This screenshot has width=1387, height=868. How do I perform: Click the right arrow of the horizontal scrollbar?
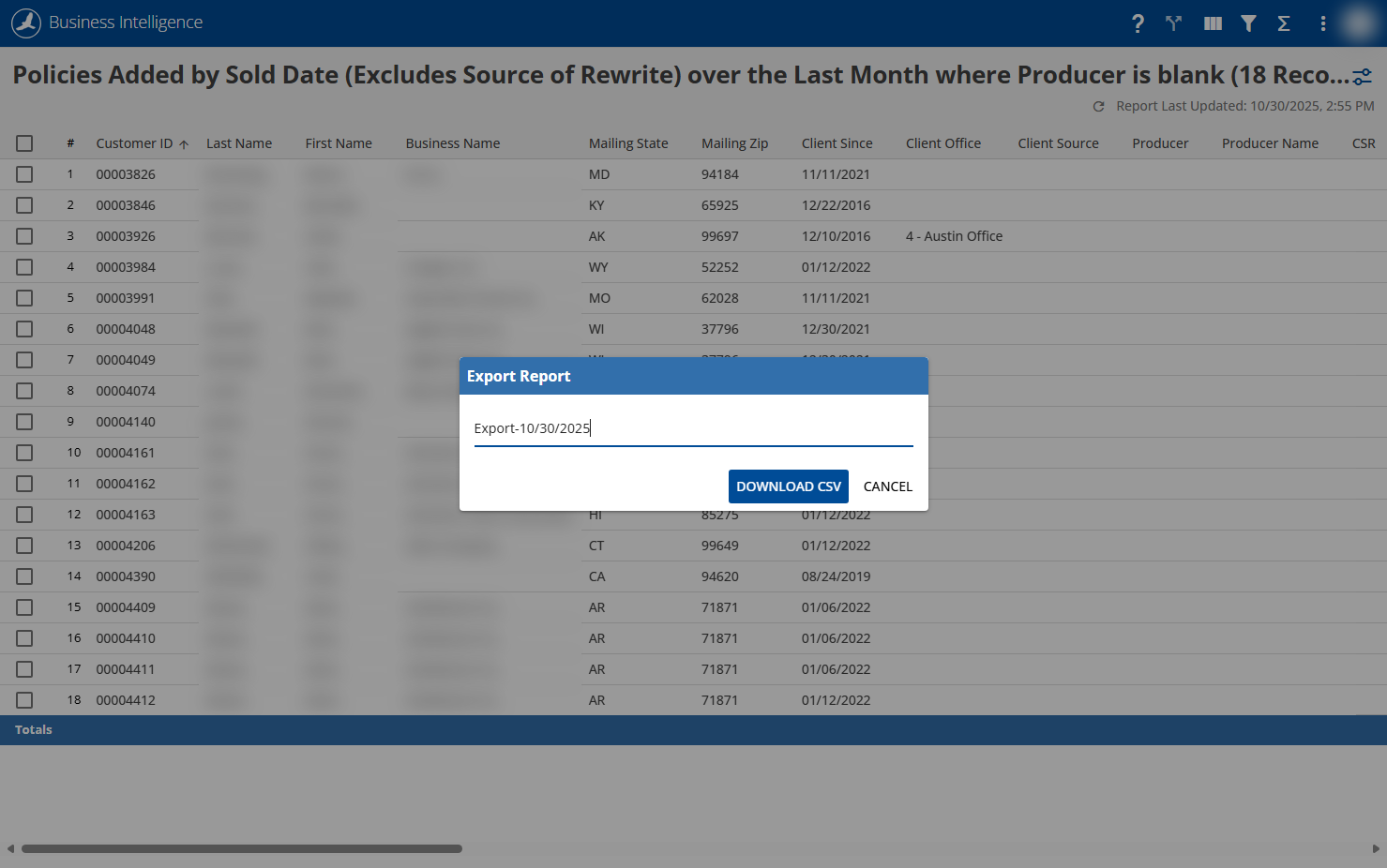[1376, 849]
